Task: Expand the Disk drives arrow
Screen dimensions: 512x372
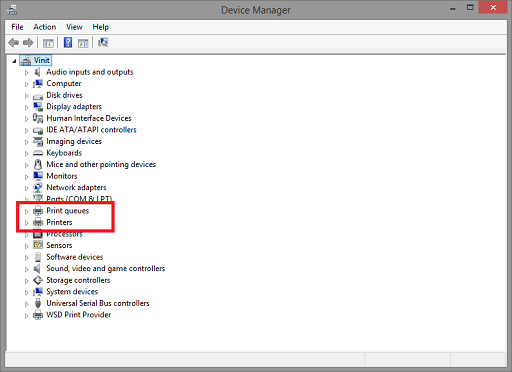Action: 26,96
